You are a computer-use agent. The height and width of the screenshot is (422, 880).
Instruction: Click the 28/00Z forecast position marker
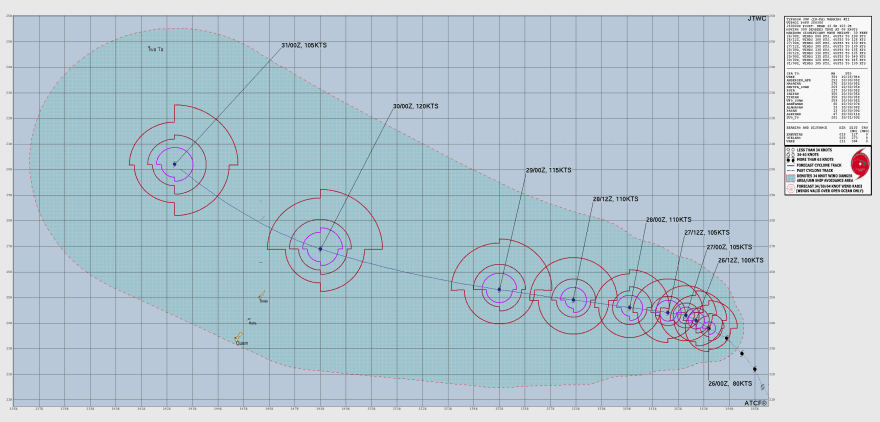[630, 308]
